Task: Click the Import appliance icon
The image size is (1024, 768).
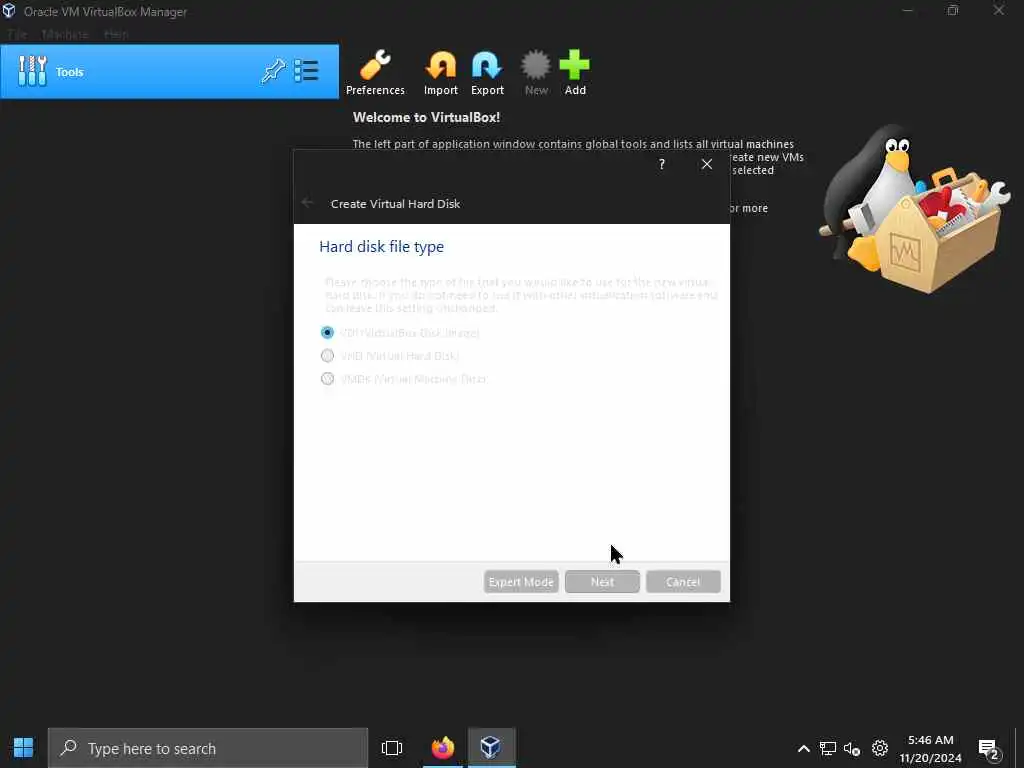Action: tap(441, 72)
